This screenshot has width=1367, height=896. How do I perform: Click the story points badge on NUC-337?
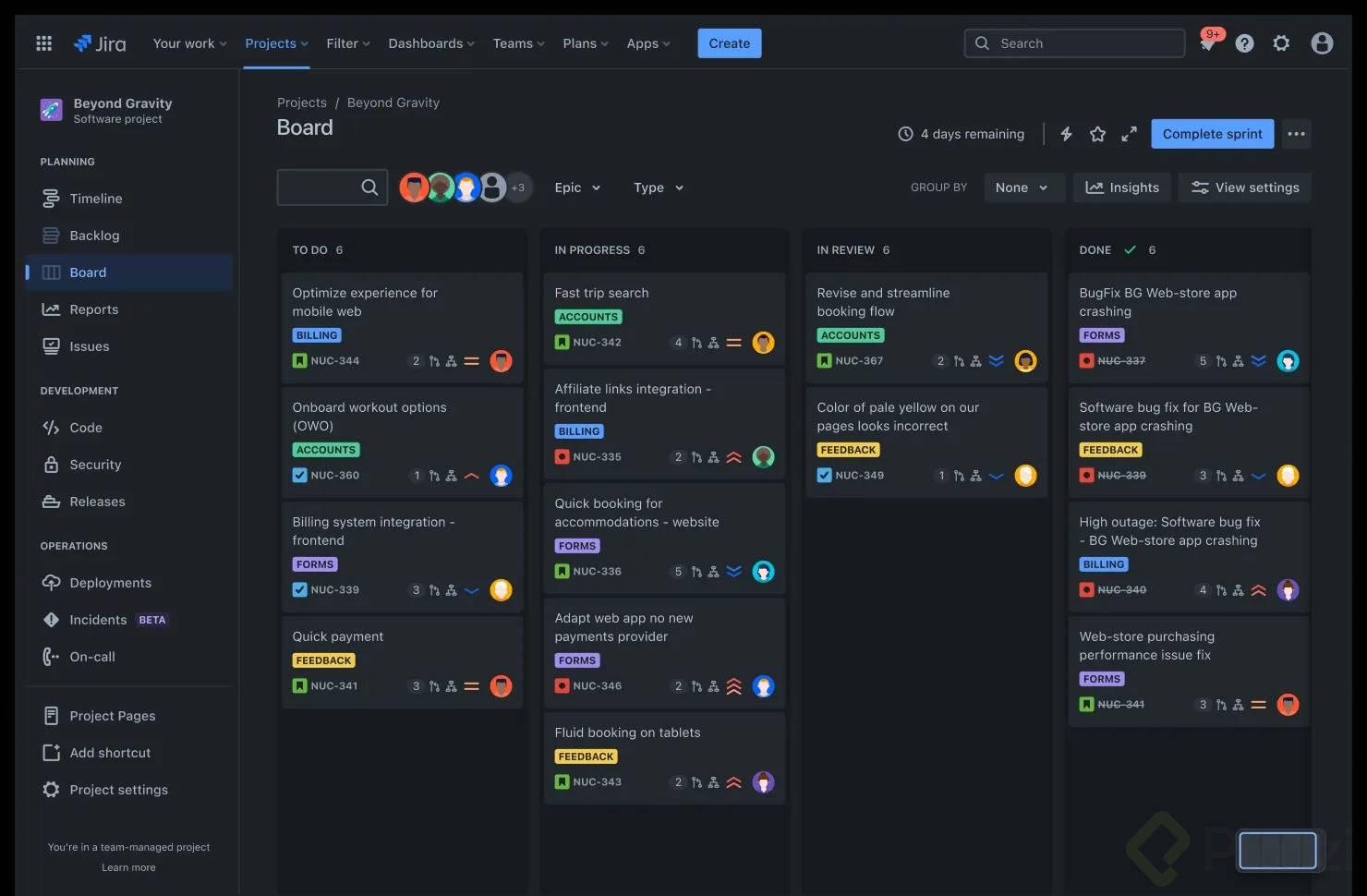pyautogui.click(x=1203, y=361)
